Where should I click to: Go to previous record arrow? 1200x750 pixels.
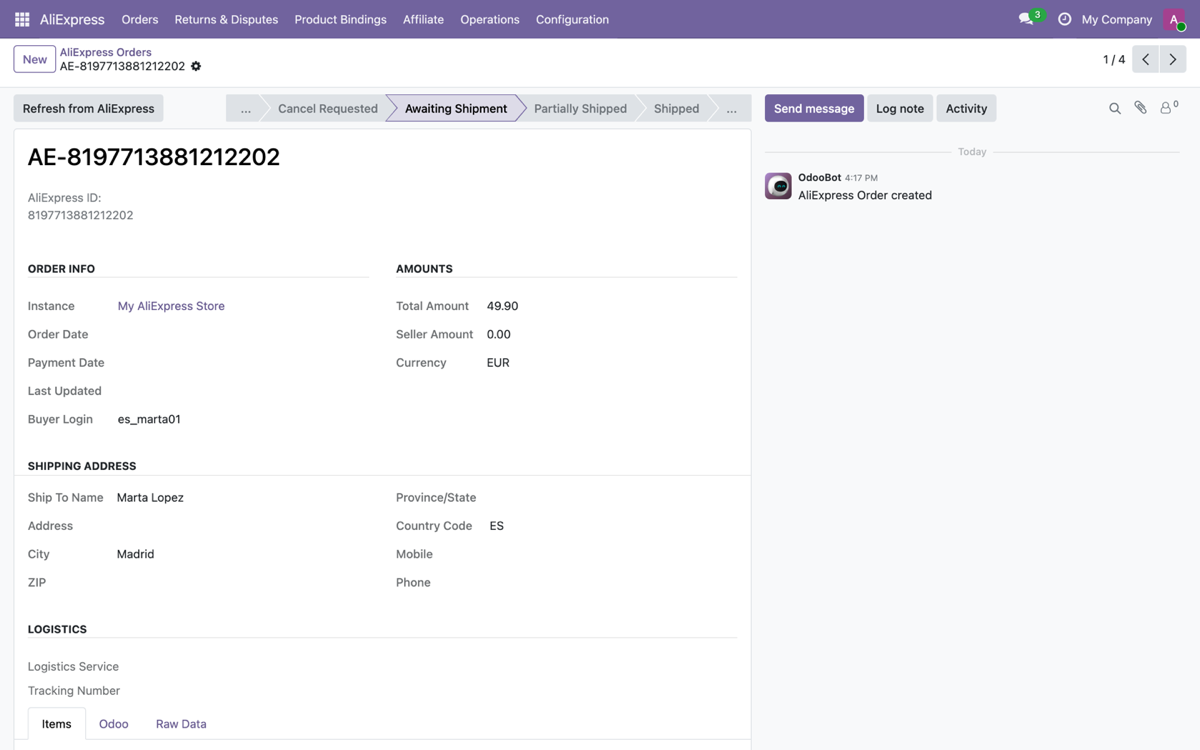click(x=1146, y=60)
